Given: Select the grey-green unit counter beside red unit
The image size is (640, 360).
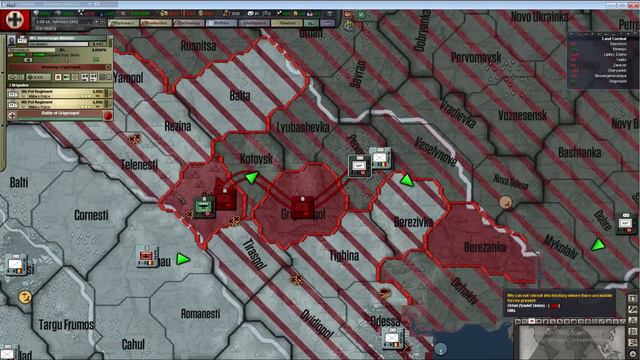Looking at the screenshot, I should 204,207.
